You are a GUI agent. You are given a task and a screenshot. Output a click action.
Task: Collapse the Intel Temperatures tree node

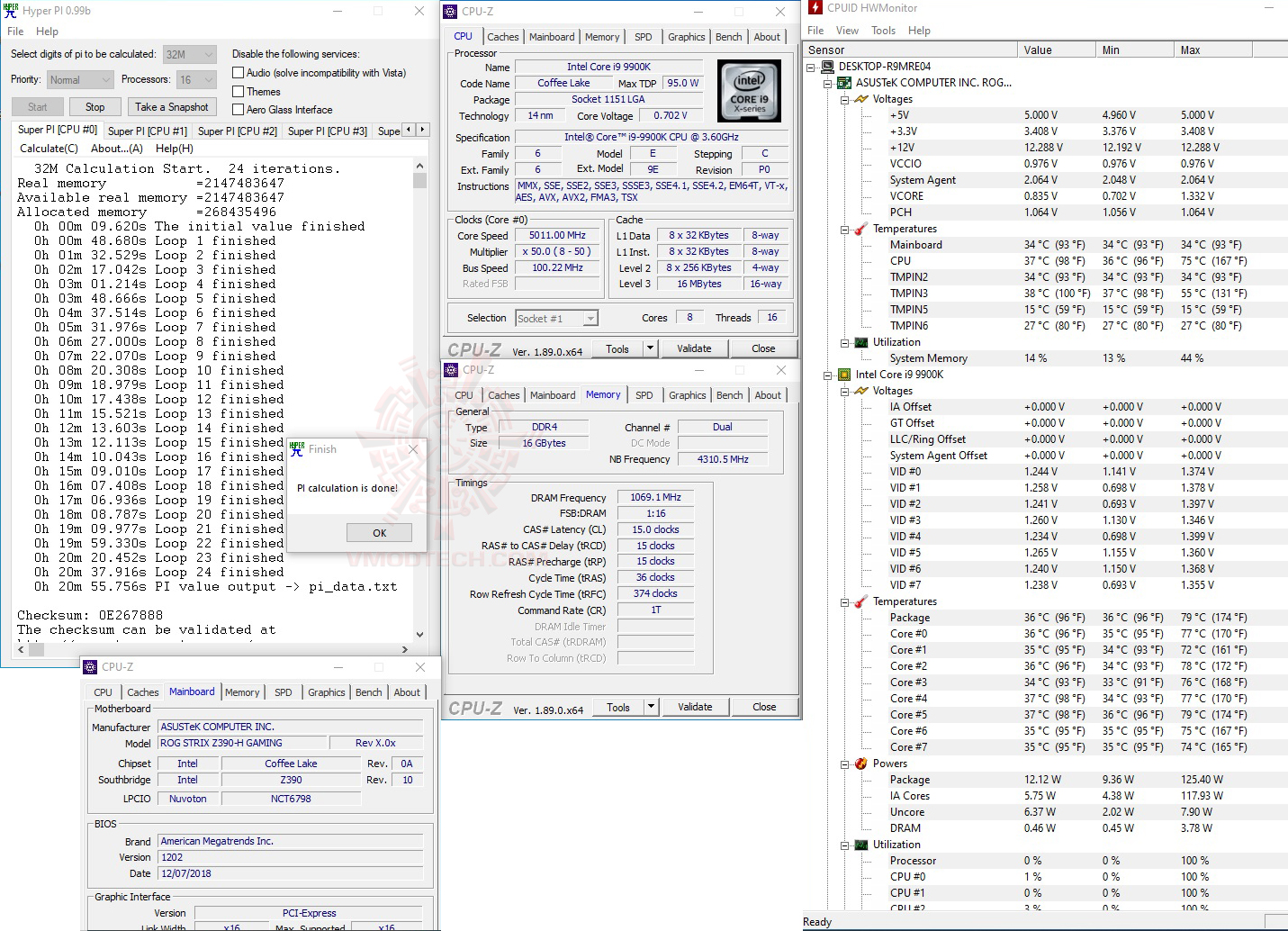click(844, 601)
